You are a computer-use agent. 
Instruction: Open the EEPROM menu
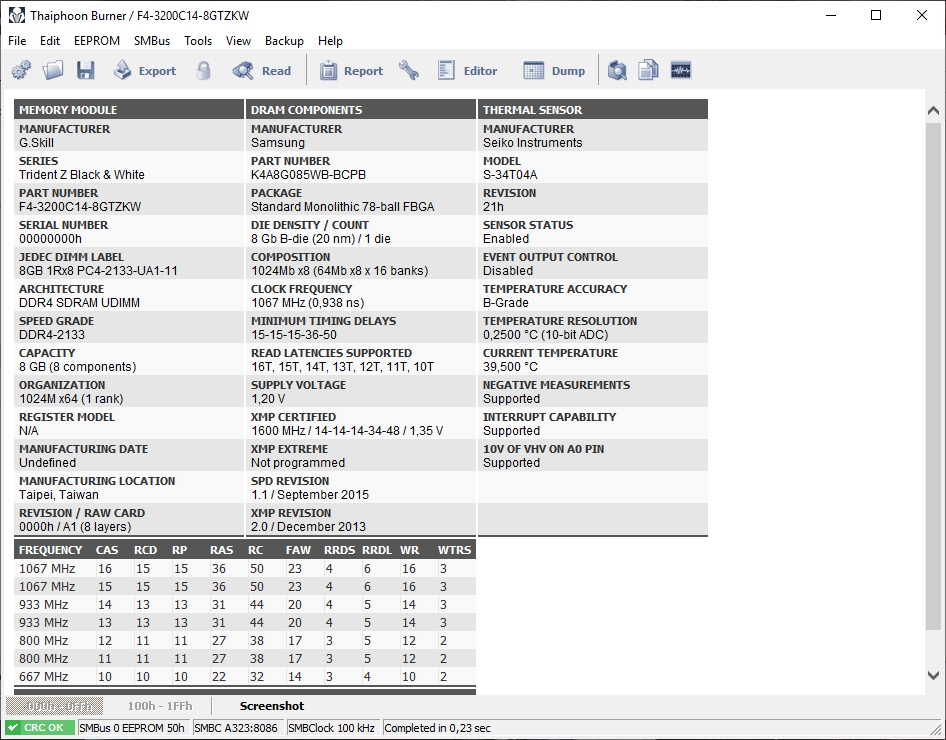tap(97, 41)
